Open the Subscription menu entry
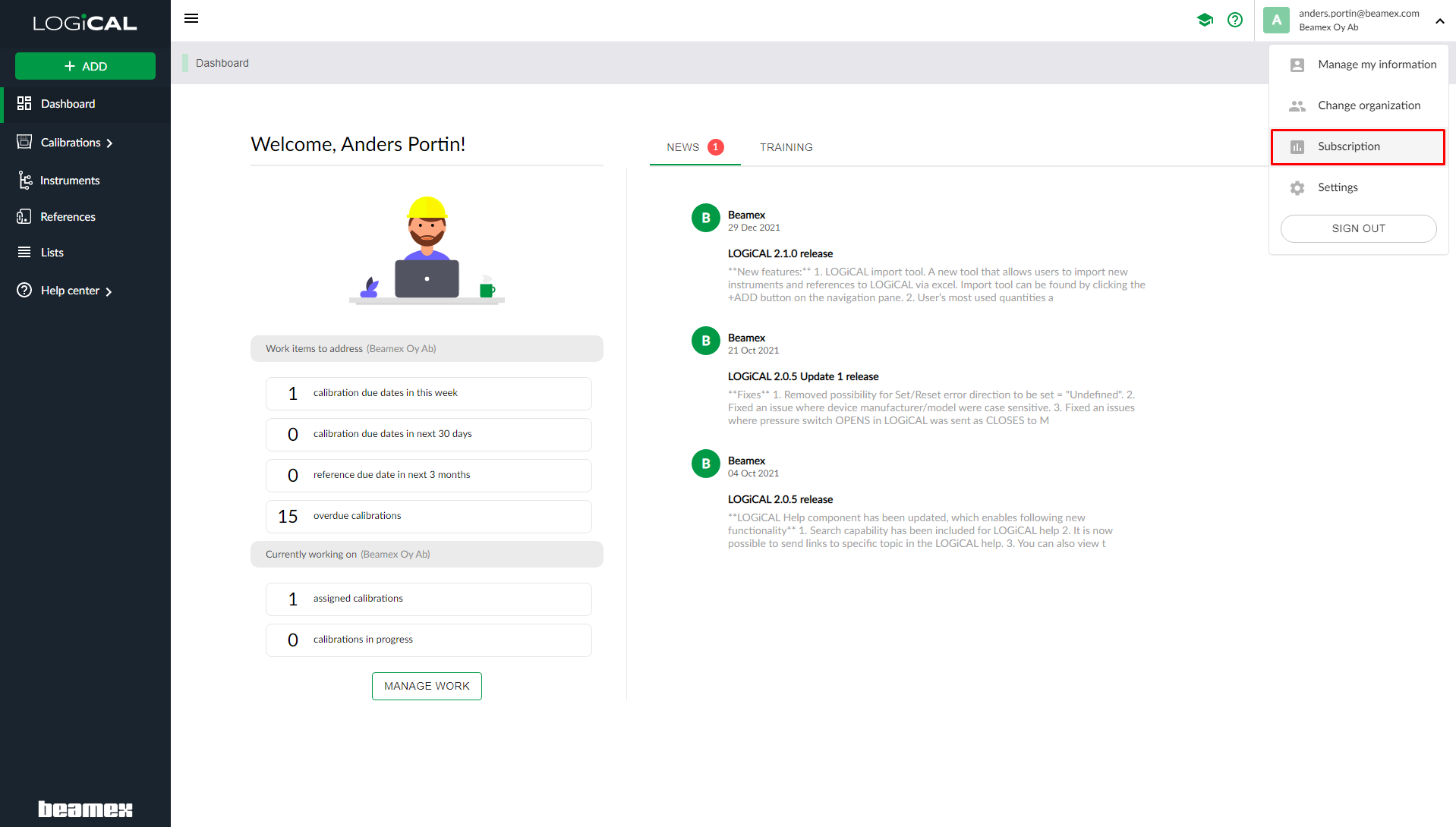Screen dimensions: 1456x827 [x=1358, y=147]
